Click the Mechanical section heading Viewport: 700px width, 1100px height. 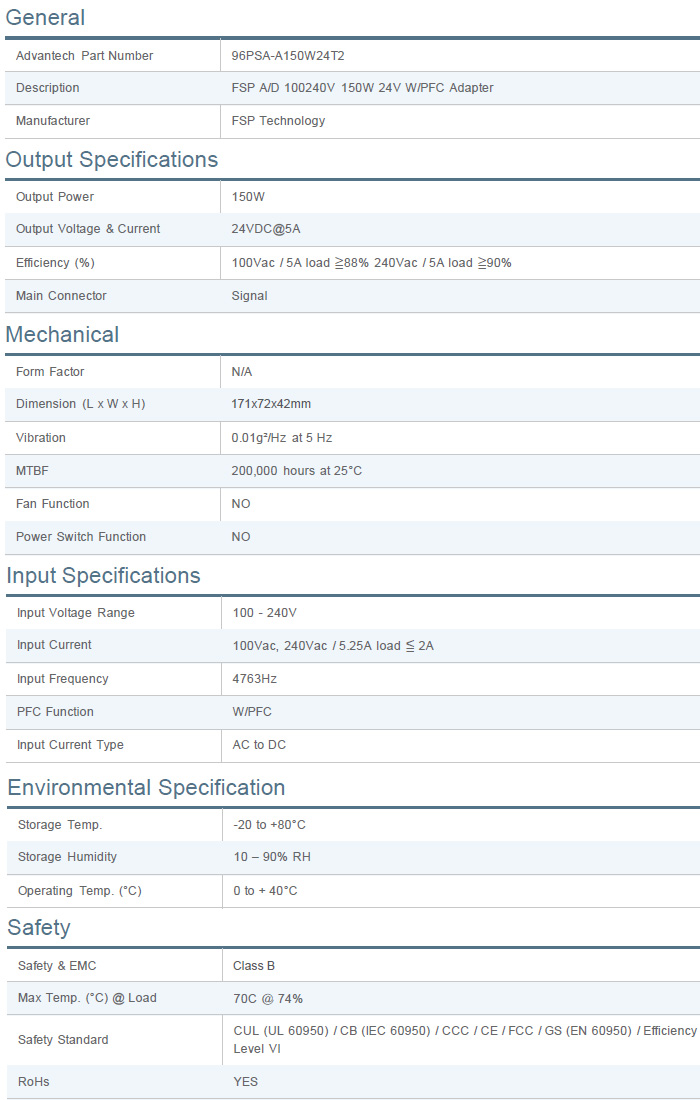tap(62, 335)
